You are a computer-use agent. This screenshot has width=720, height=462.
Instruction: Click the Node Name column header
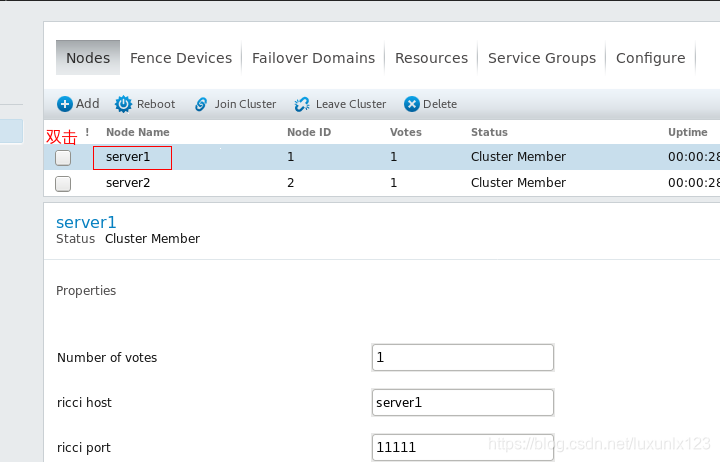(138, 132)
